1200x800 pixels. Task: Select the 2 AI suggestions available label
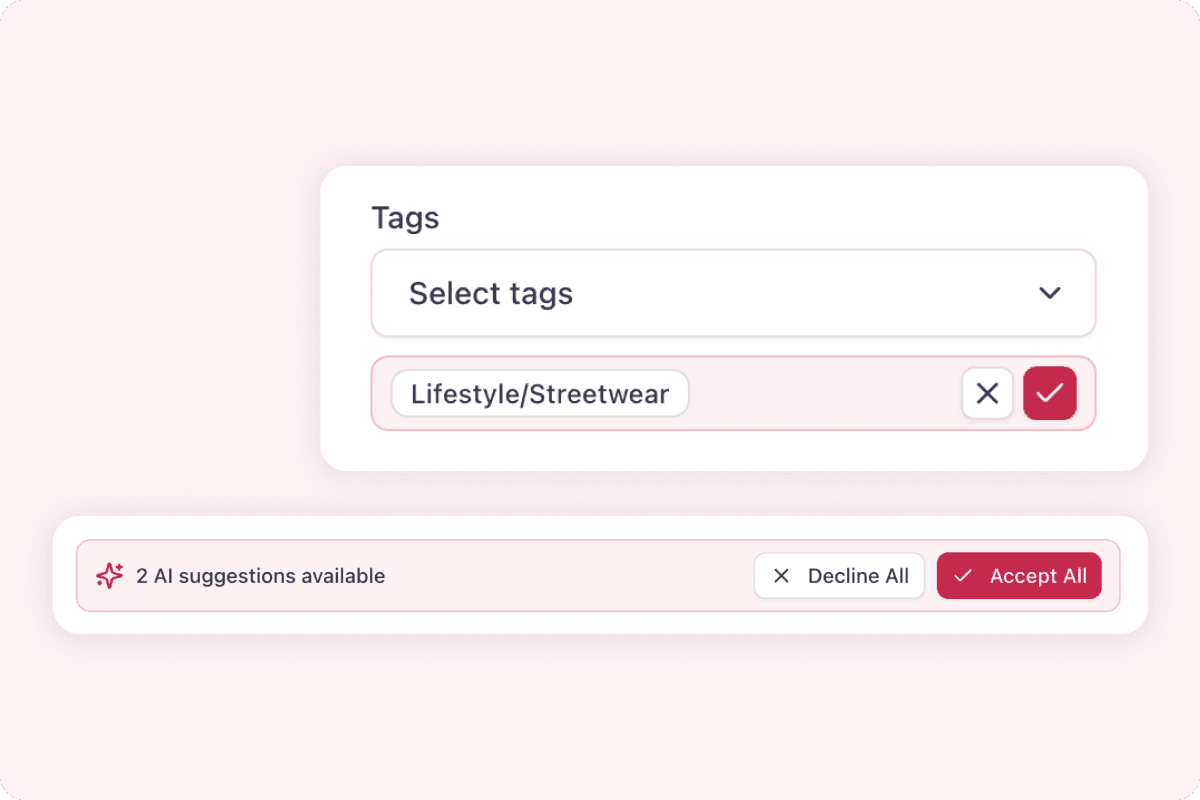click(260, 575)
